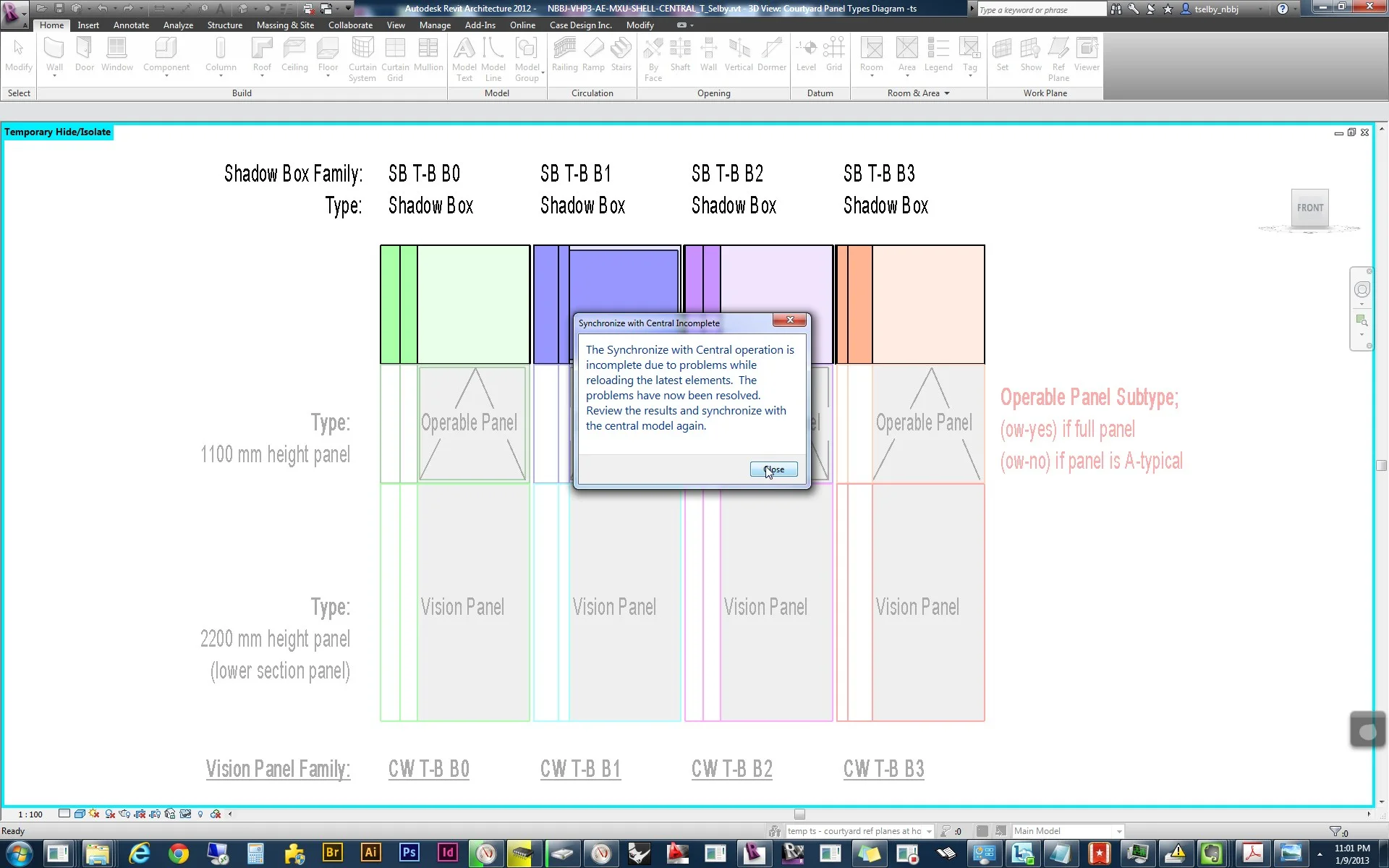The height and width of the screenshot is (868, 1389).
Task: Open the Revit application menu
Action: click(14, 13)
